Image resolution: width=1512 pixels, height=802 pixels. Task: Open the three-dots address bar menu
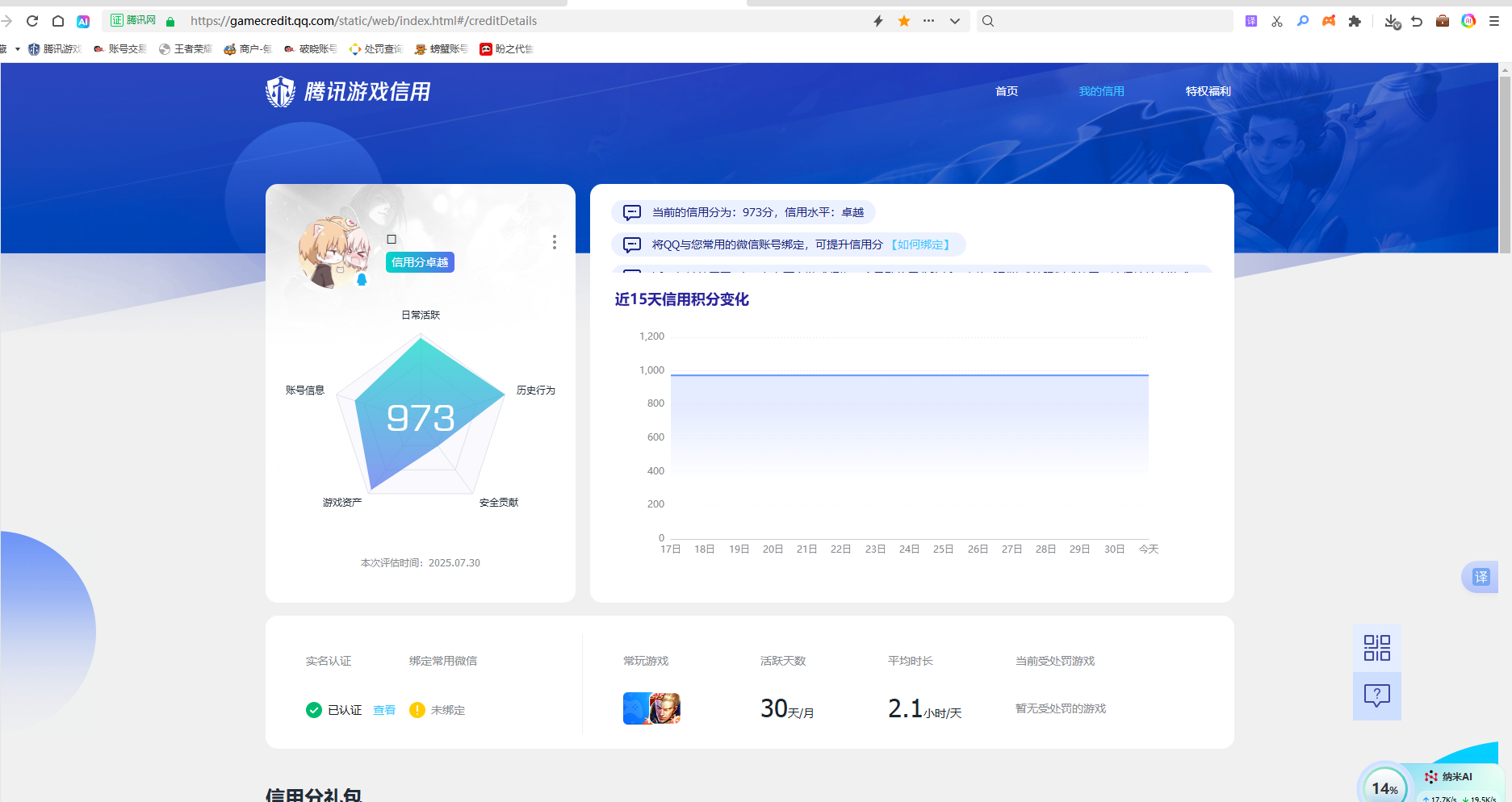coord(929,21)
